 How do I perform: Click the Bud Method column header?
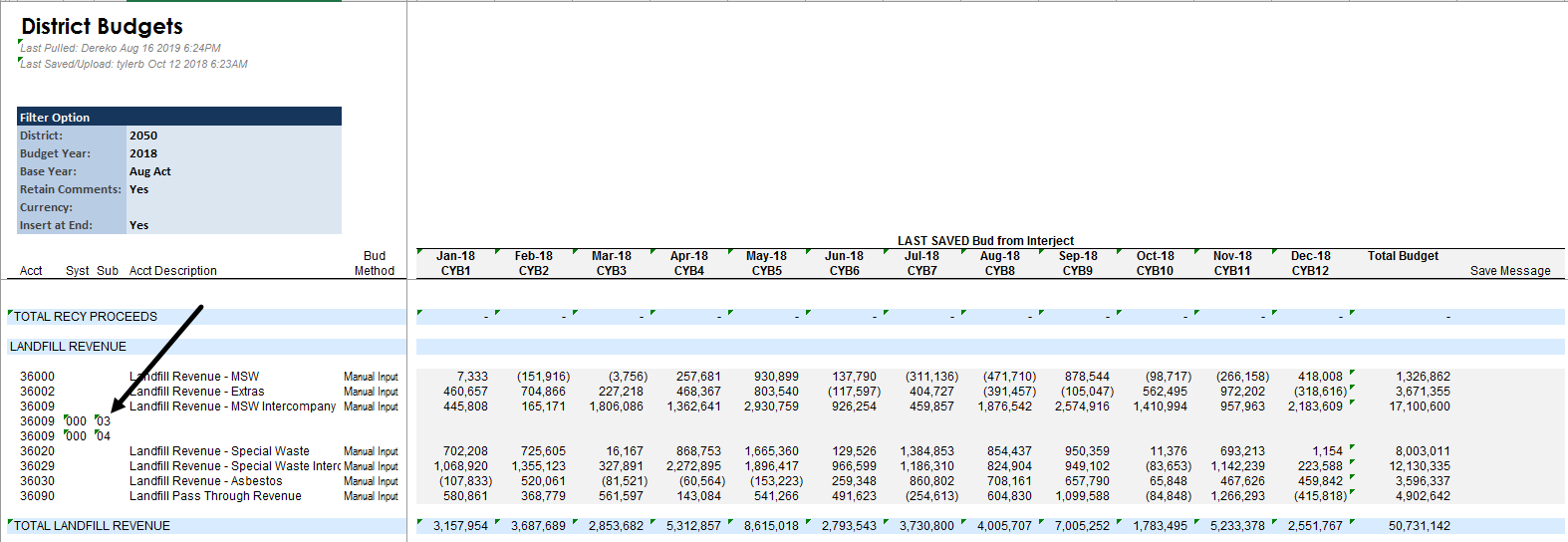click(375, 263)
